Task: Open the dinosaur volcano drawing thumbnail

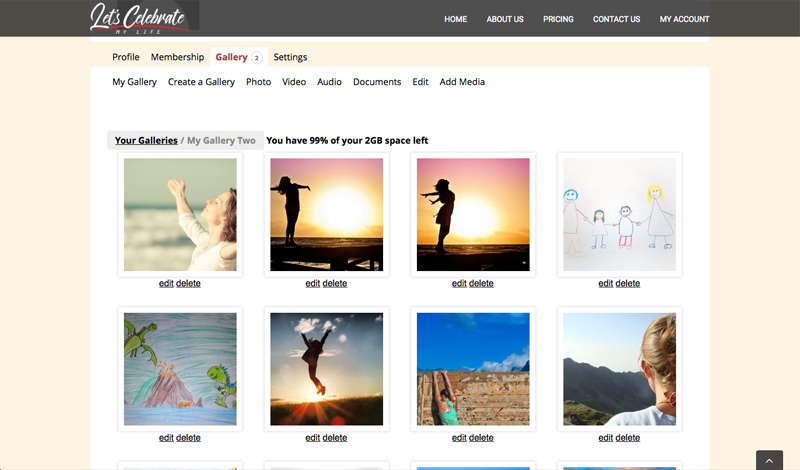Action: click(x=180, y=369)
